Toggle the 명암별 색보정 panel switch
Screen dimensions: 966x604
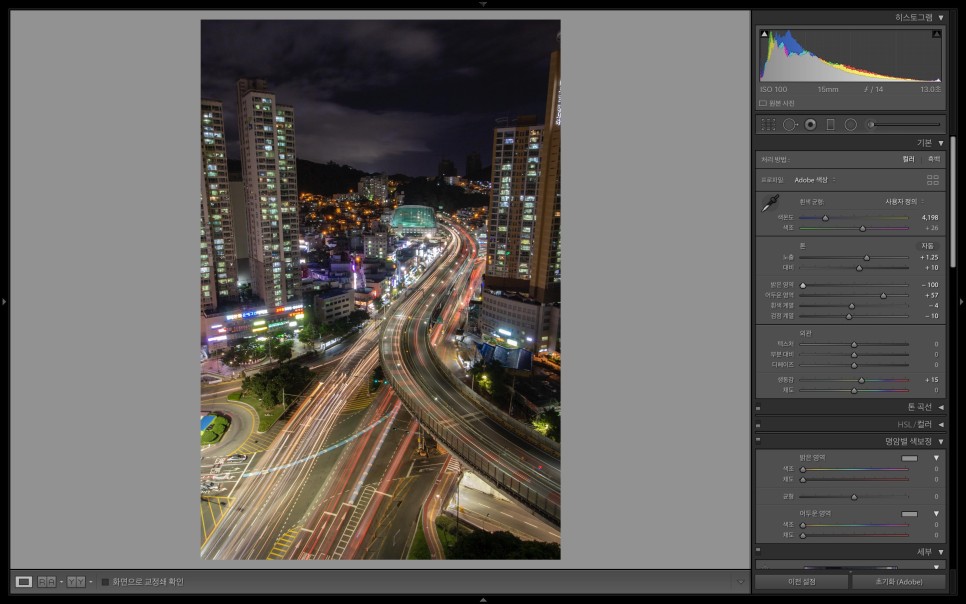click(758, 441)
